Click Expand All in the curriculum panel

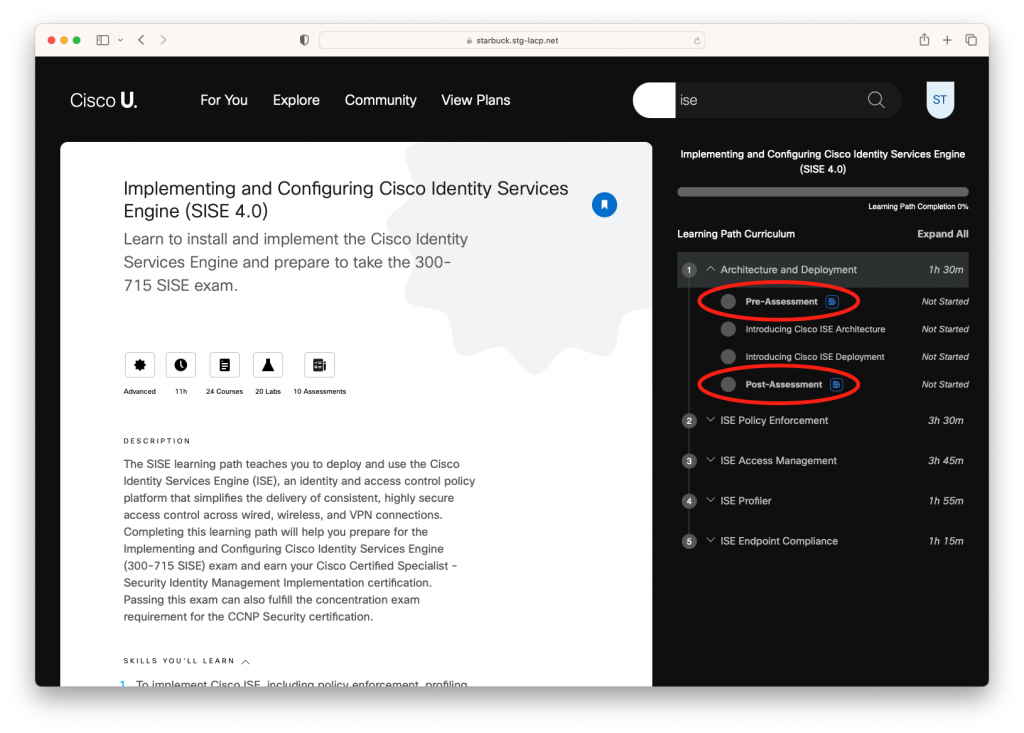[942, 233]
